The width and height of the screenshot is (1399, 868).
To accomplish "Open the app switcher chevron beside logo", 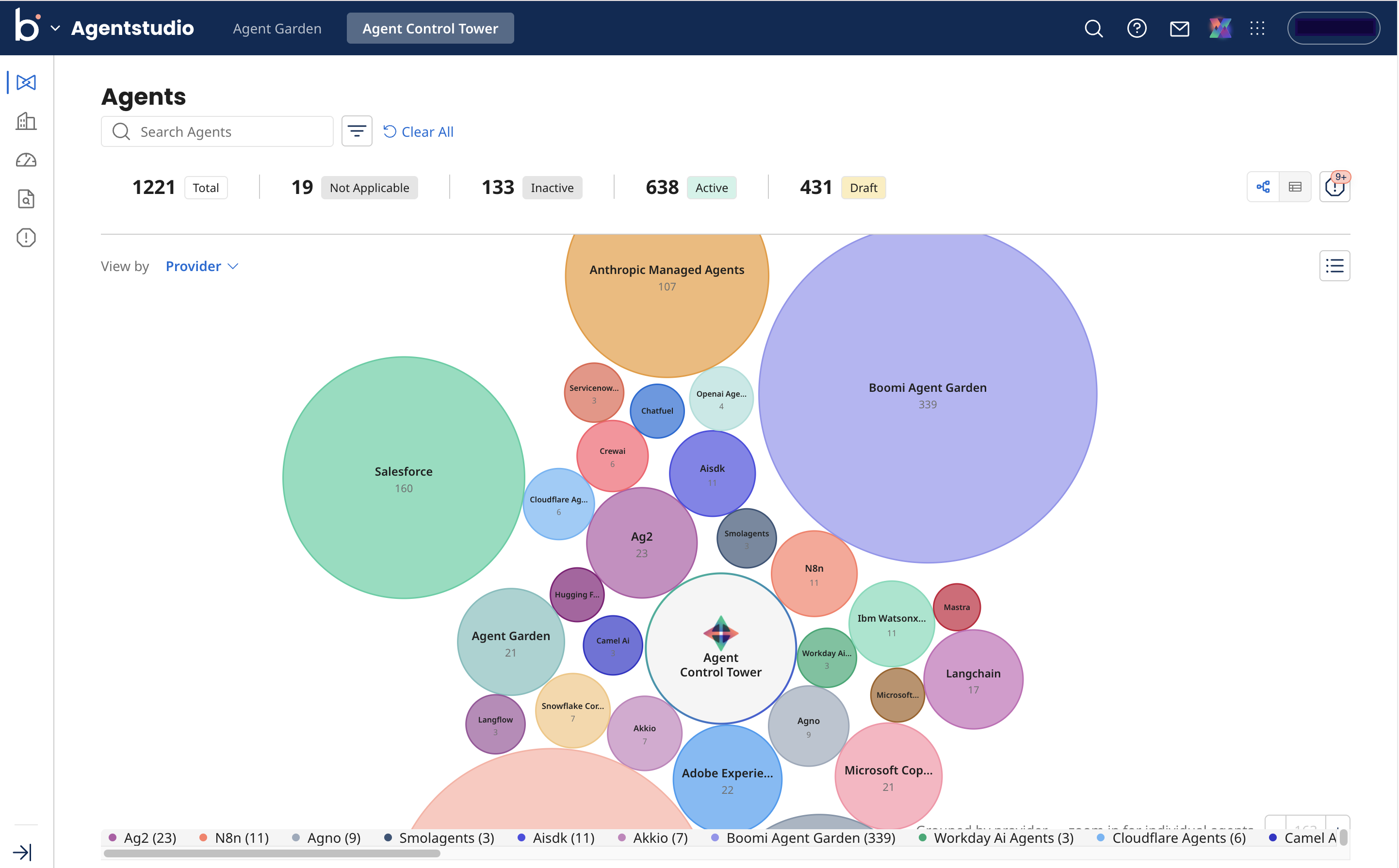I will click(55, 28).
